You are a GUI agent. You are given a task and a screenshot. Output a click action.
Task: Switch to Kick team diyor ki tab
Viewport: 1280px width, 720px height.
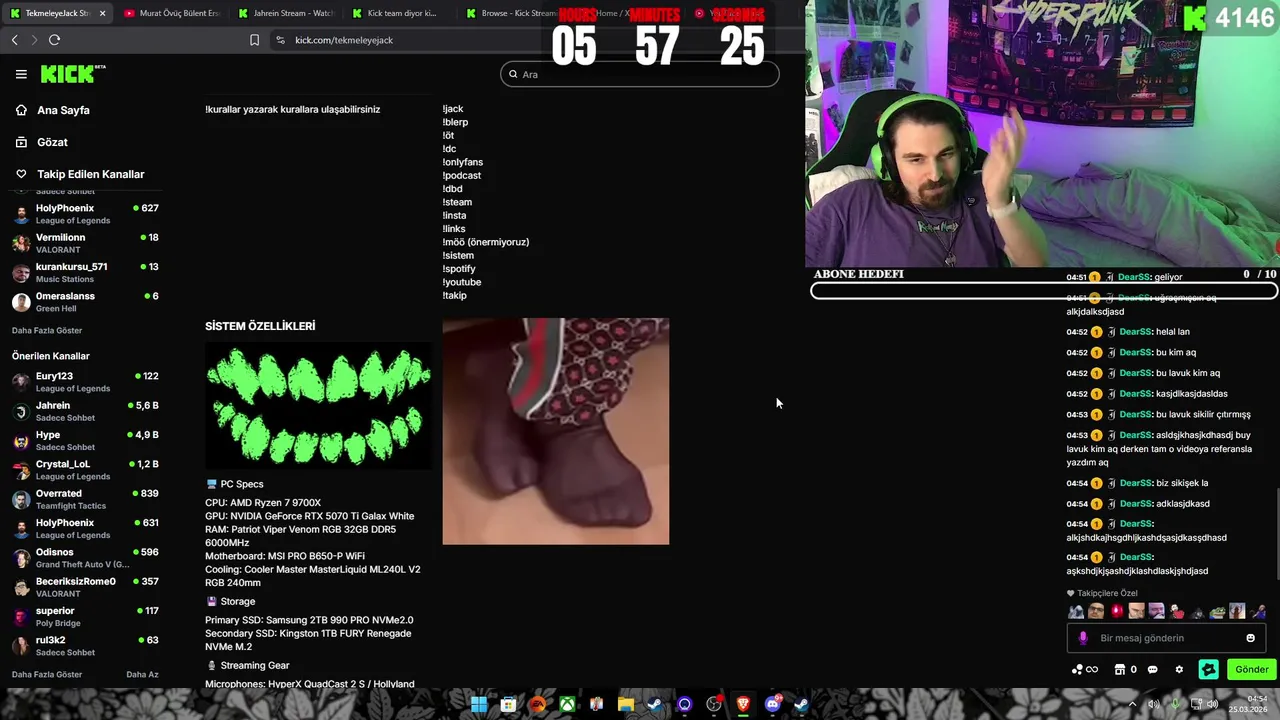tap(398, 14)
